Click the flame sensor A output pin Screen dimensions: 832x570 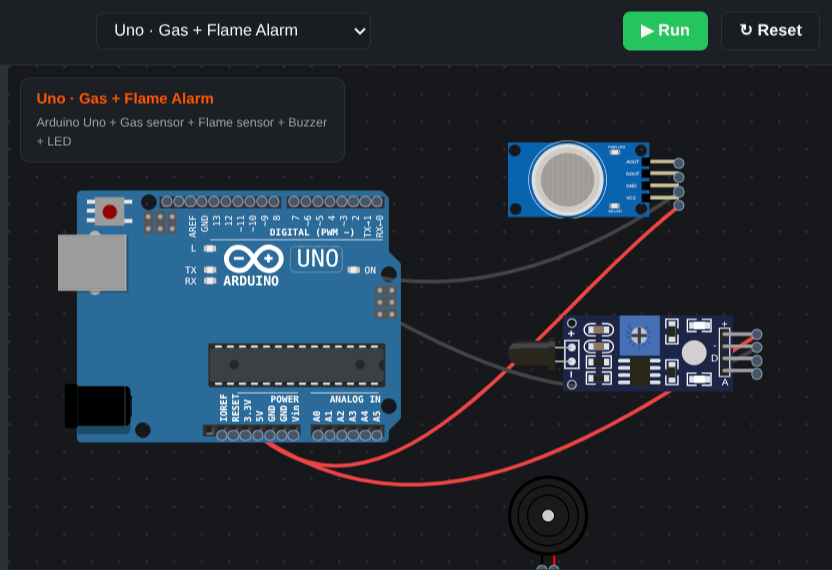[757, 374]
